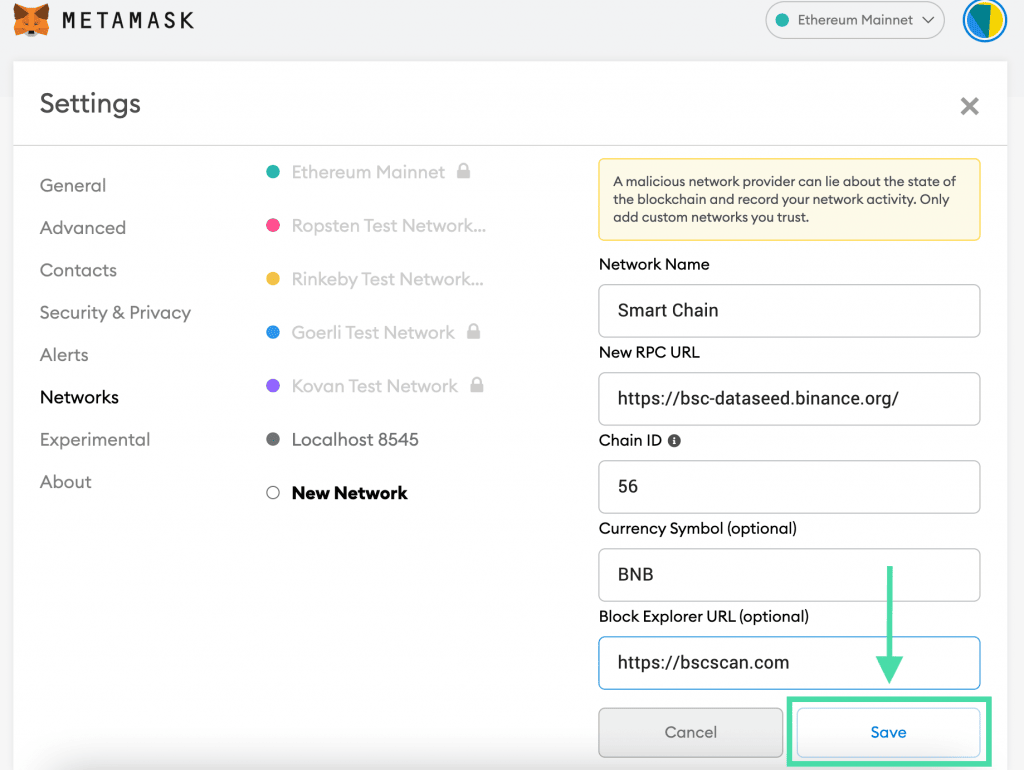The height and width of the screenshot is (770, 1024).
Task: Close the Settings panel
Action: tap(969, 106)
